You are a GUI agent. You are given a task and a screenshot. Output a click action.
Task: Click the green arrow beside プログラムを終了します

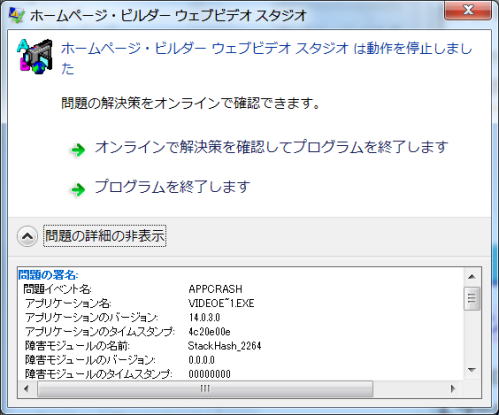(78, 190)
